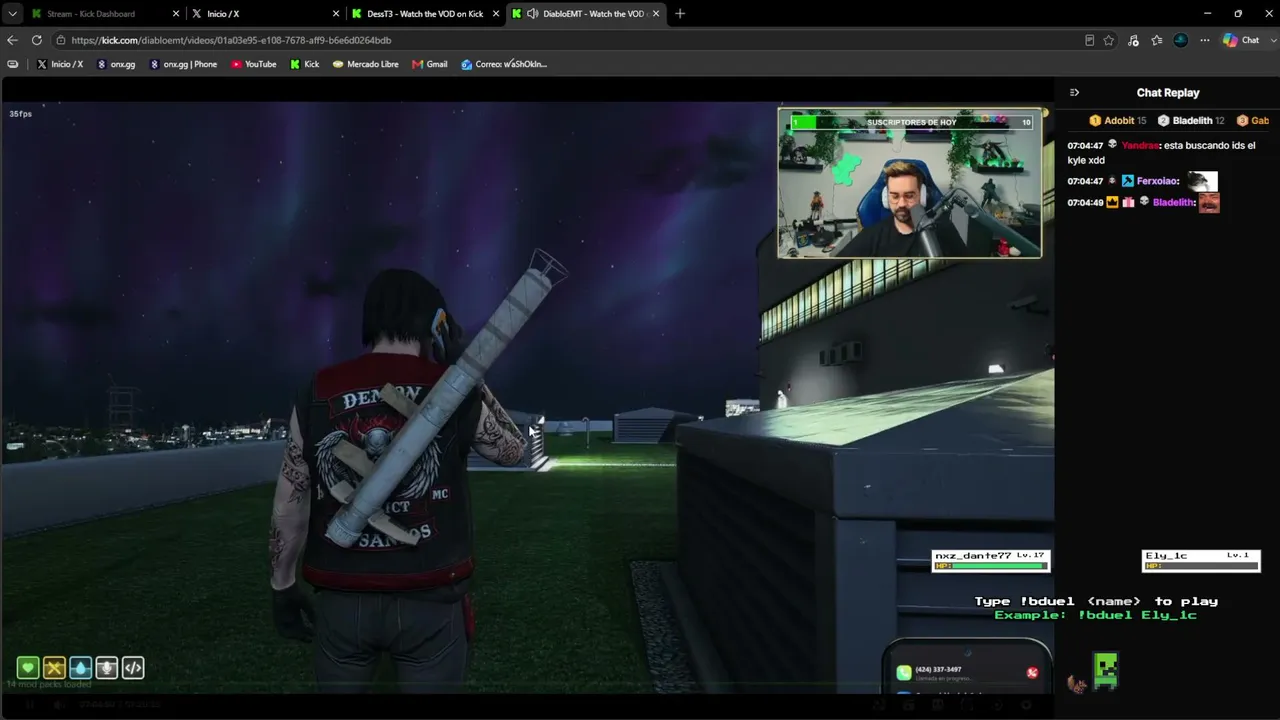The height and width of the screenshot is (720, 1280).
Task: Click the Chat Replay heading
Action: pyautogui.click(x=1168, y=93)
